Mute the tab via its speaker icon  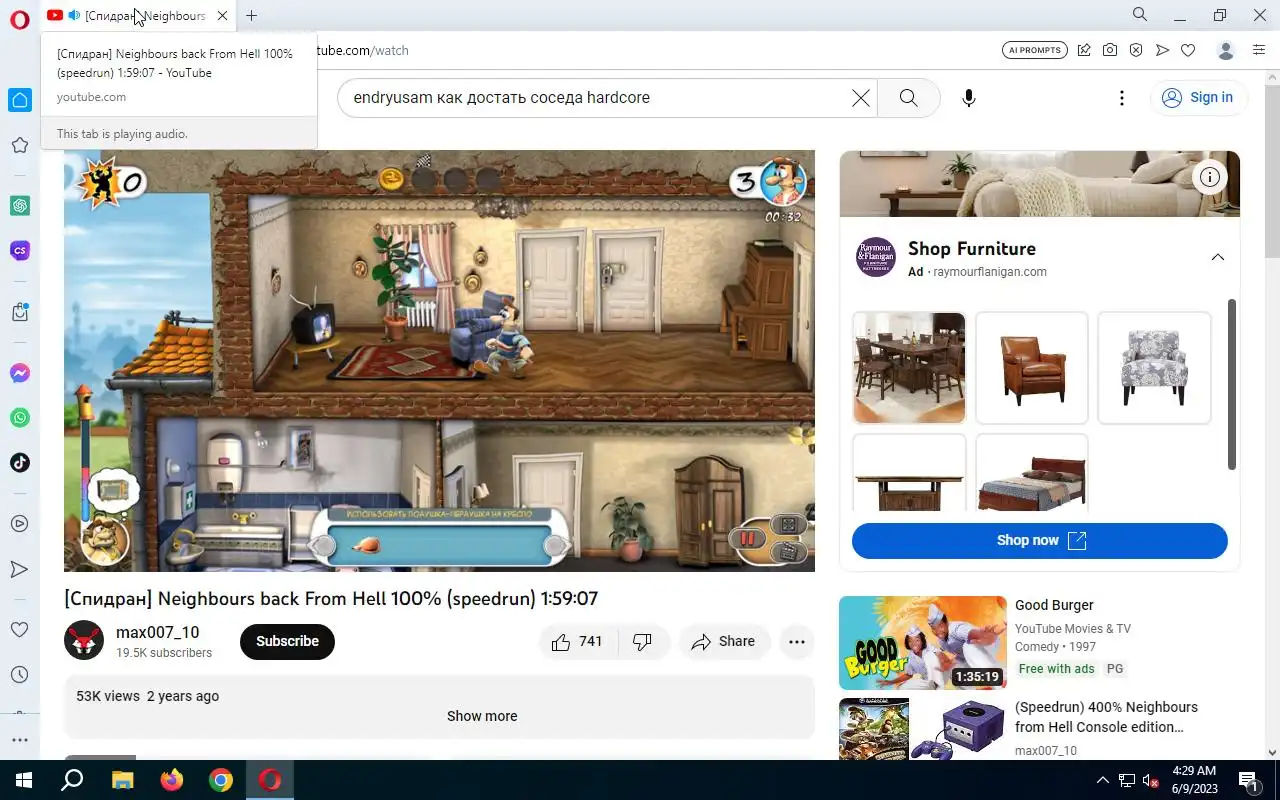click(x=74, y=15)
